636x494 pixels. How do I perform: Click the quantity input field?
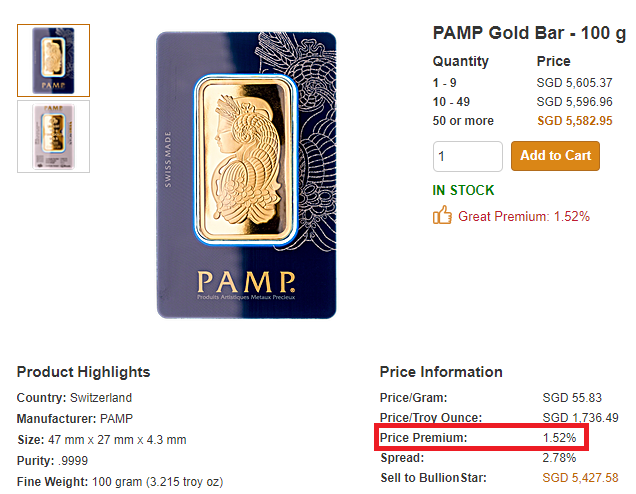point(467,157)
